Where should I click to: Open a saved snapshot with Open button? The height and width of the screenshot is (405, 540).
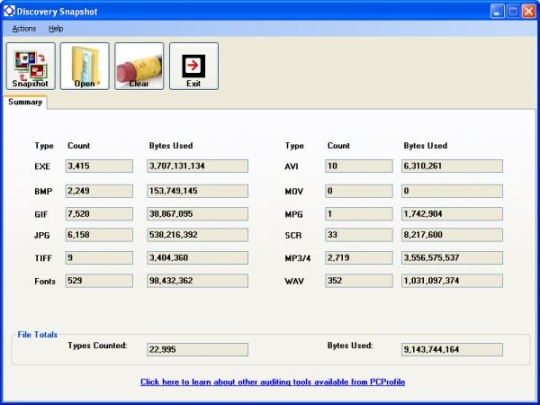click(85, 66)
